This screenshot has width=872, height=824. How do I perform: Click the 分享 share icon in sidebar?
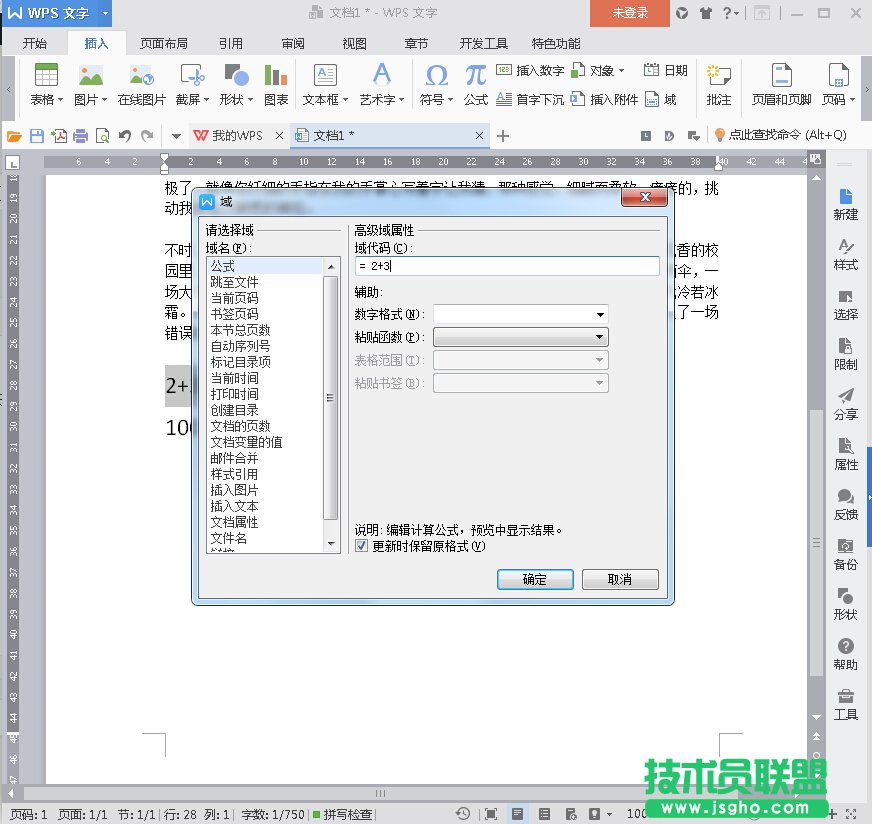845,404
